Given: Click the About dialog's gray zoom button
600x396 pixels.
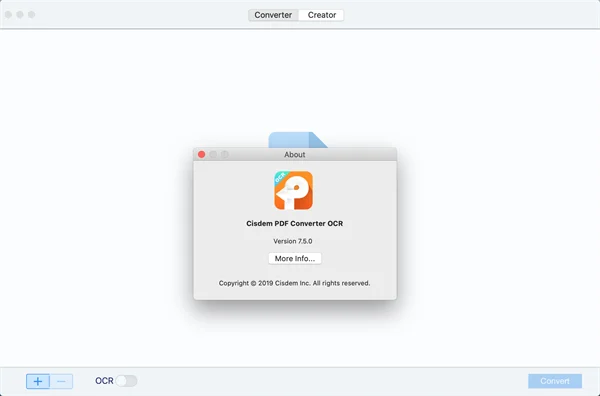Looking at the screenshot, I should pyautogui.click(x=225, y=154).
